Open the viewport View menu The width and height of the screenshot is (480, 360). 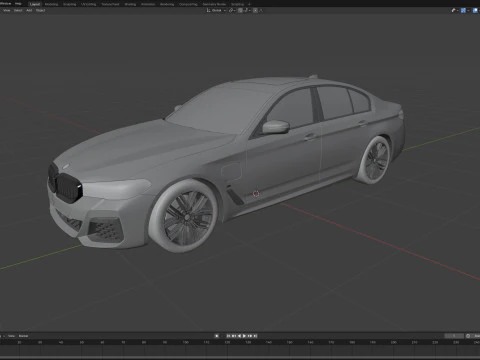(6, 10)
